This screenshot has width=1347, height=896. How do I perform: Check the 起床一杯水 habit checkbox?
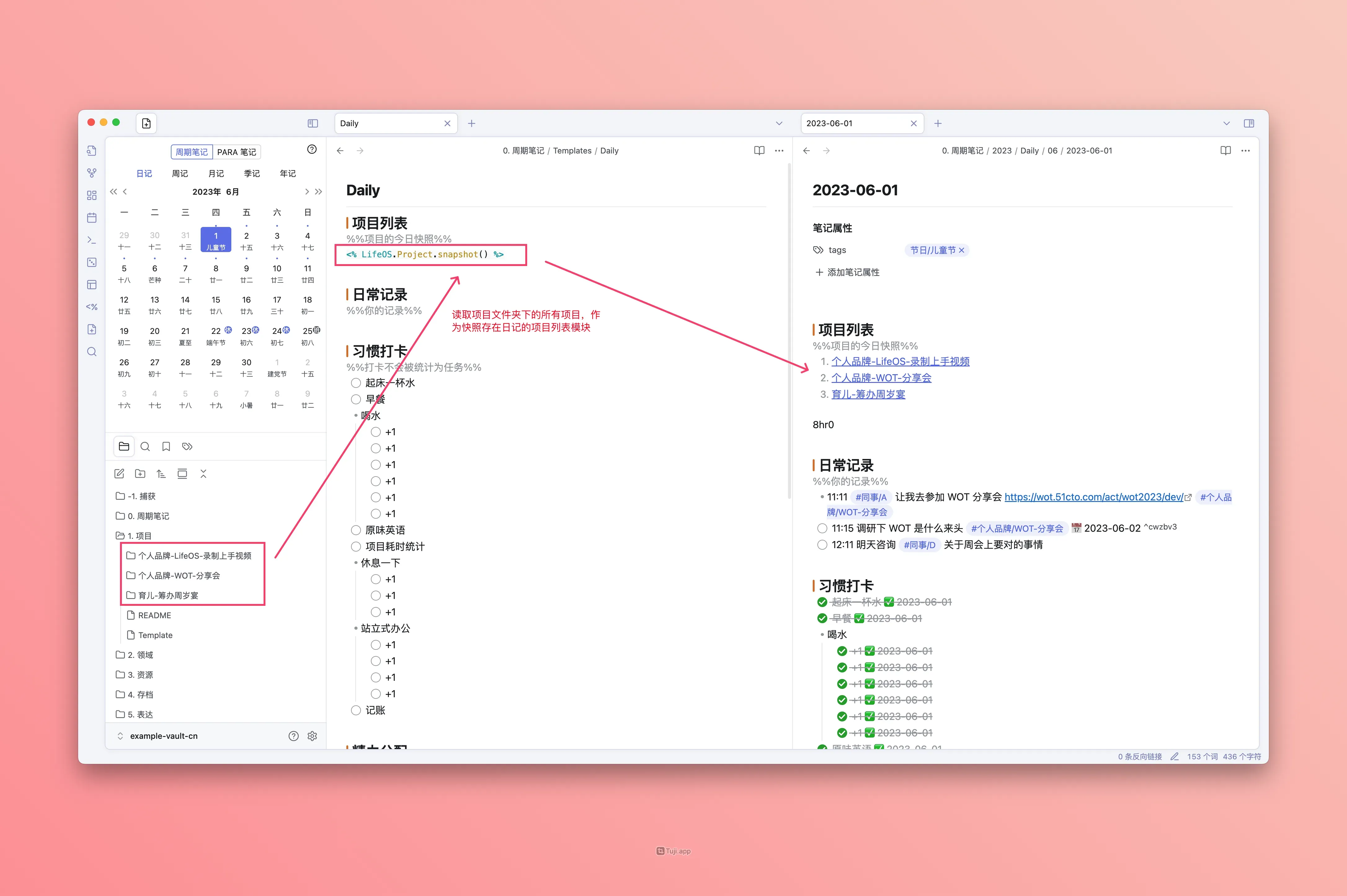click(356, 383)
